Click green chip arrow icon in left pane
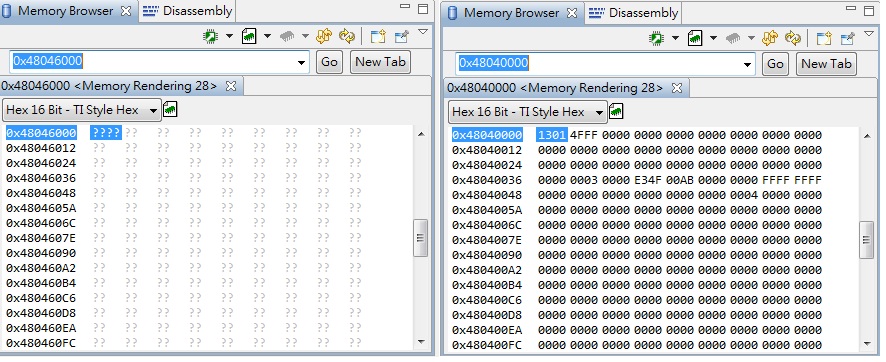 pyautogui.click(x=211, y=37)
